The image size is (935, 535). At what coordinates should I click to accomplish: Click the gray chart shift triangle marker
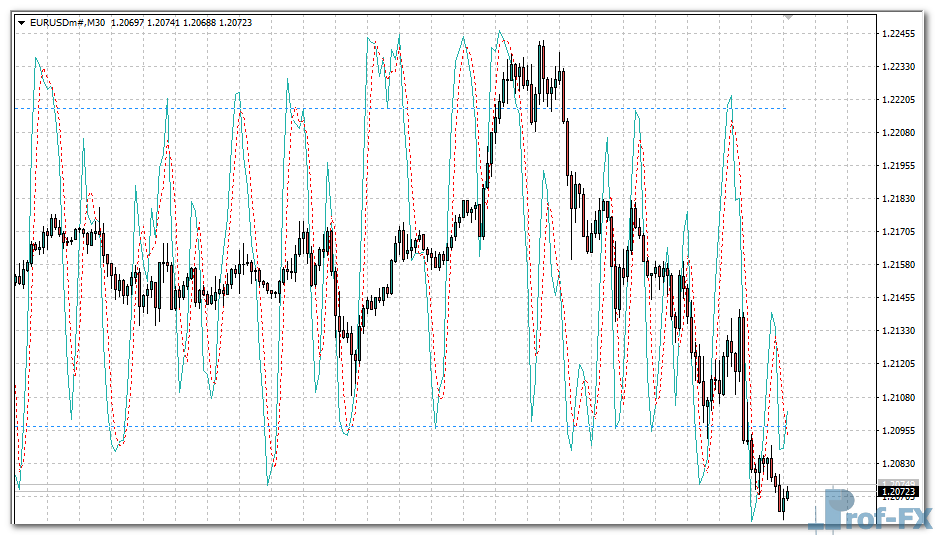coord(788,17)
